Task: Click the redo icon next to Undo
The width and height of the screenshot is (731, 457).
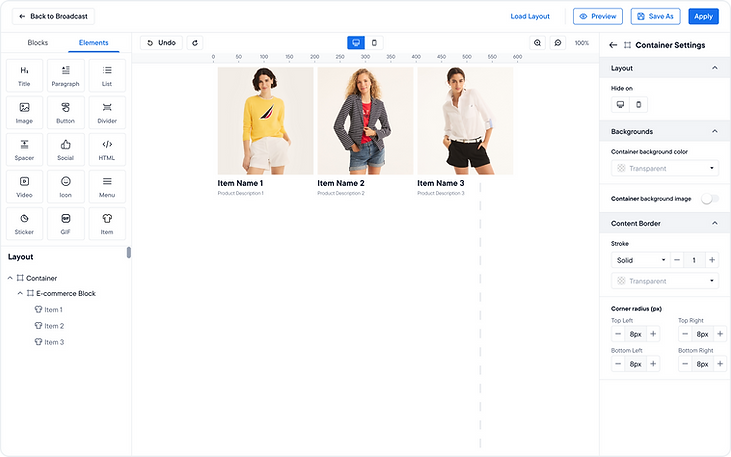Action: [x=195, y=43]
